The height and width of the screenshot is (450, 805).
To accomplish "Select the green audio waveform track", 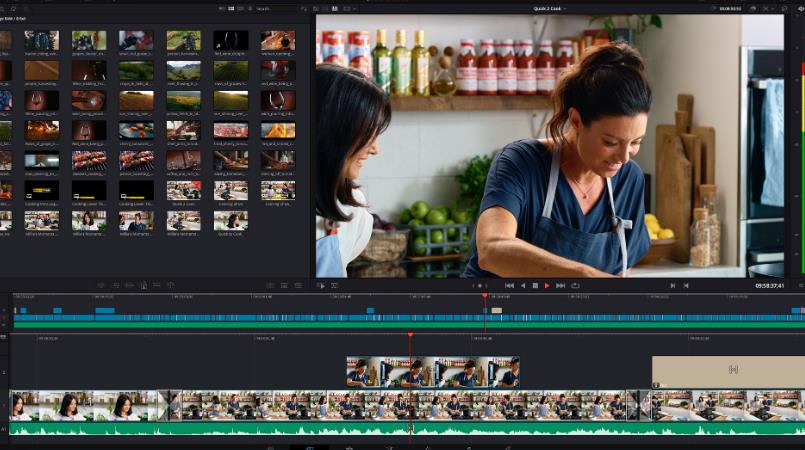I will (407, 428).
